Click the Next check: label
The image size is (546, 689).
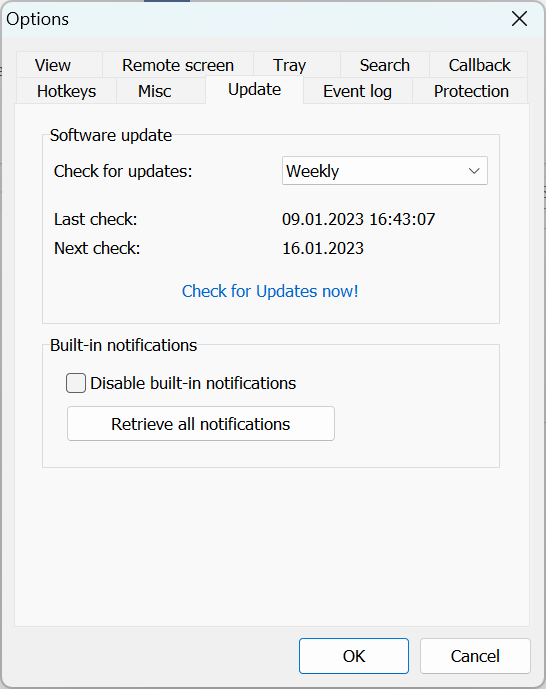[97, 248]
